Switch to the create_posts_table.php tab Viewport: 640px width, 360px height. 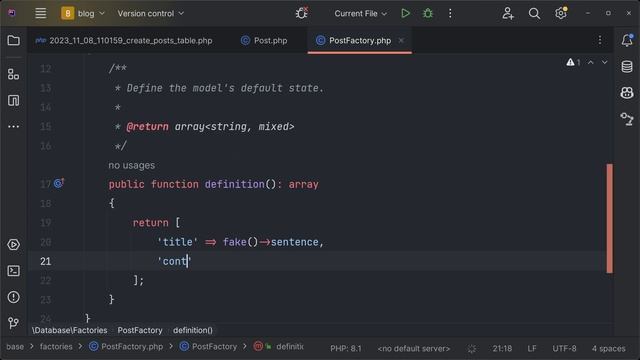124,40
